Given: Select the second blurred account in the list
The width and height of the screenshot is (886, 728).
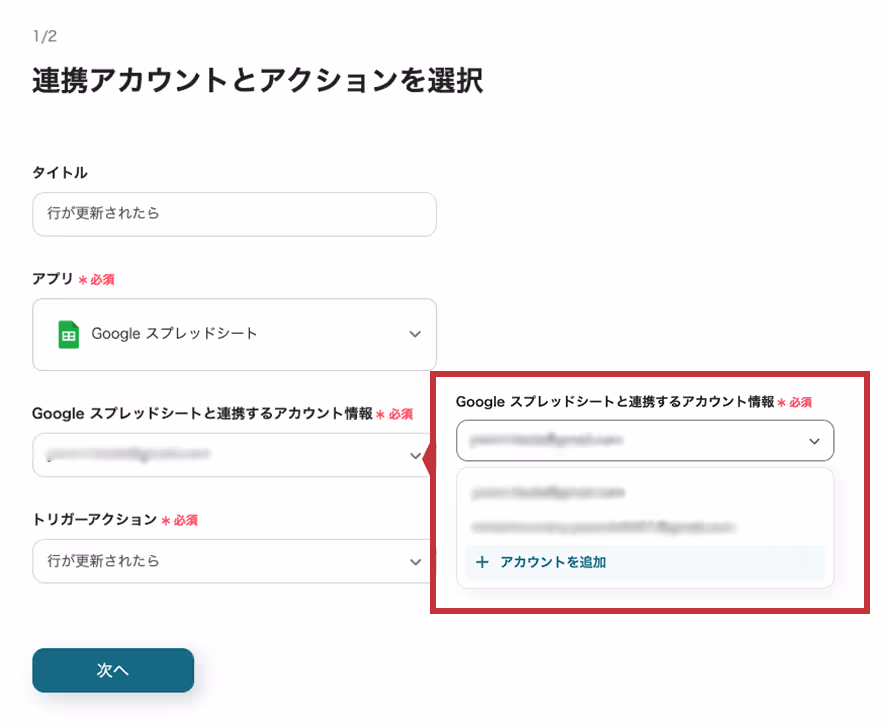Looking at the screenshot, I should coord(645,527).
